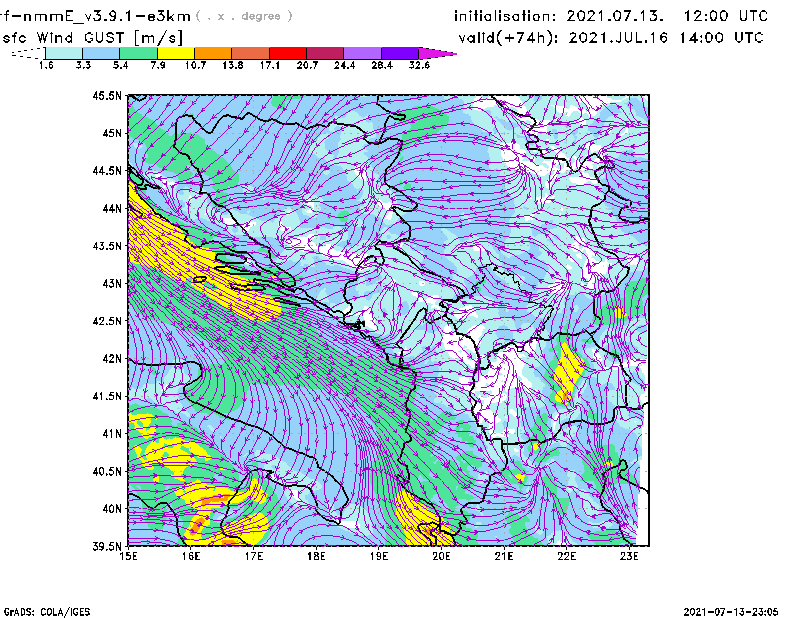This screenshot has height=618, width=800.
Task: Click the 41.5N latitude label
Action: pyautogui.click(x=107, y=396)
